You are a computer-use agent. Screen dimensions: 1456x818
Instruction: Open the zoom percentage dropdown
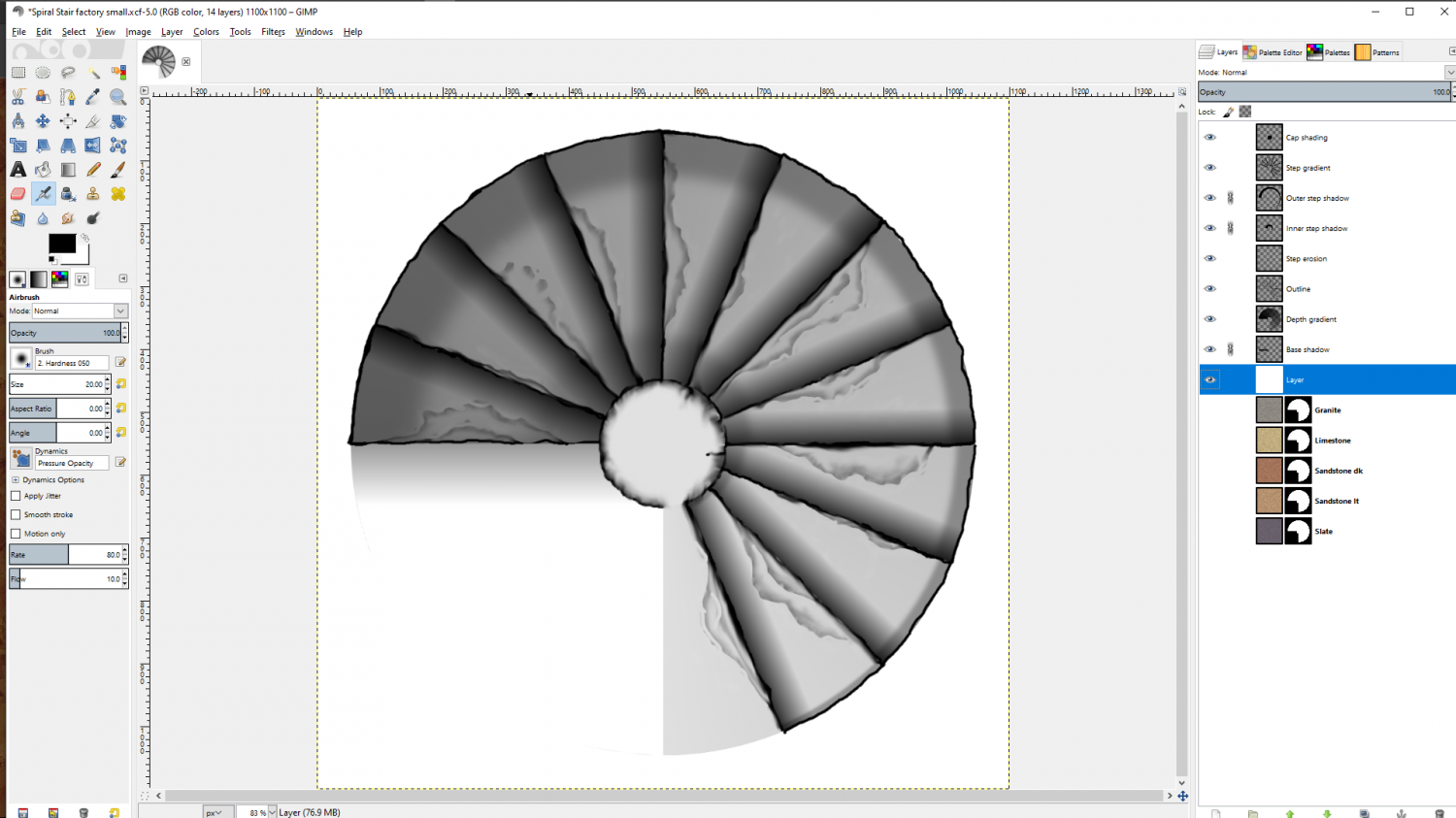[272, 812]
